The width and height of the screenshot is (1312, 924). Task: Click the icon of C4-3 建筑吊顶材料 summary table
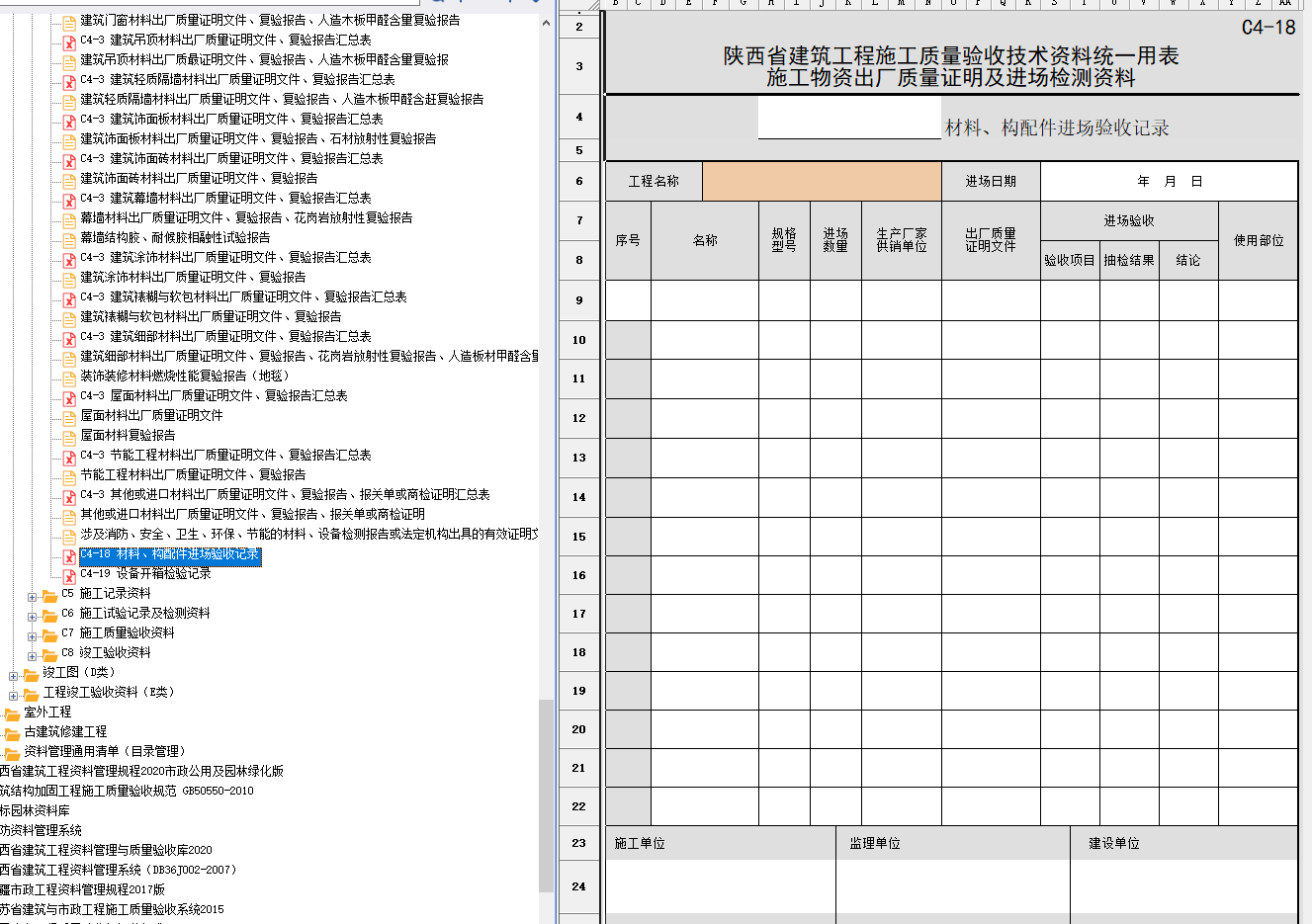69,42
